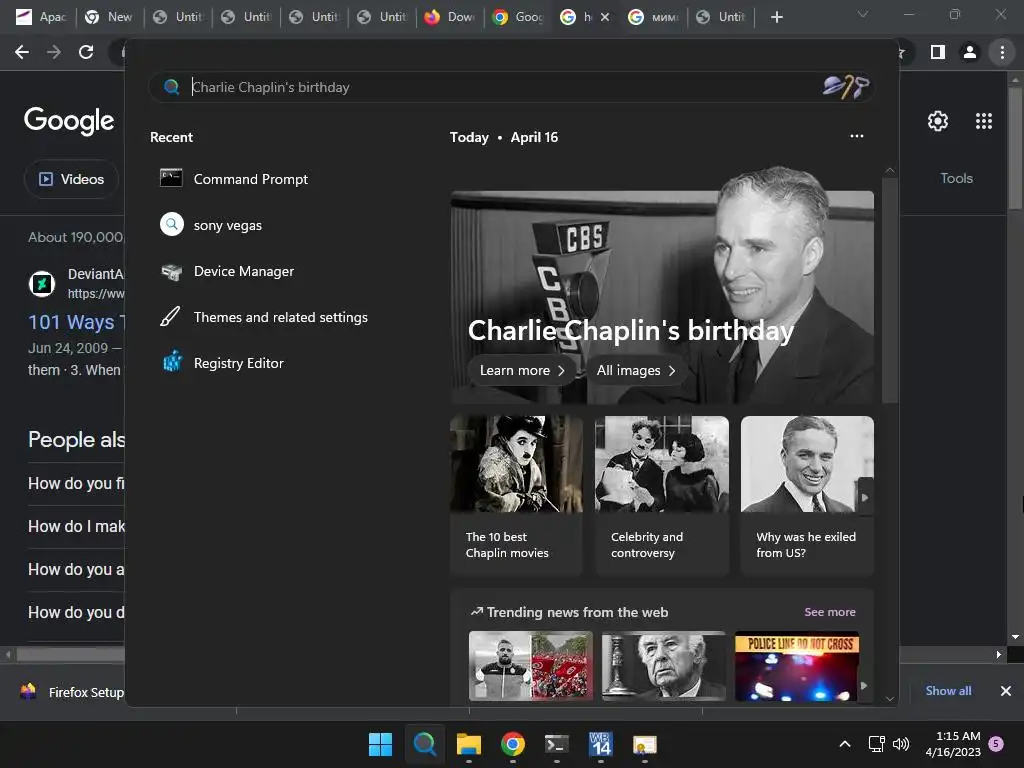Close the Chrome downloads bar

coord(1006,690)
